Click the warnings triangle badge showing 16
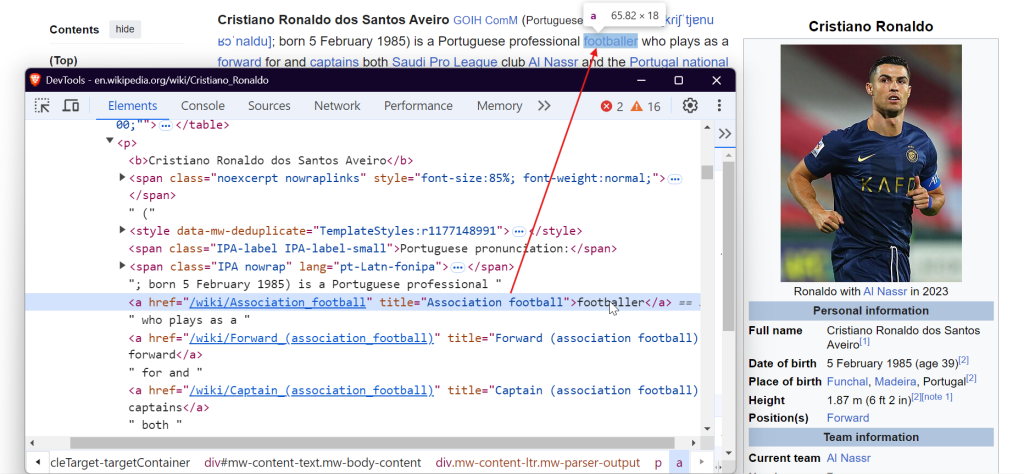 [645, 106]
